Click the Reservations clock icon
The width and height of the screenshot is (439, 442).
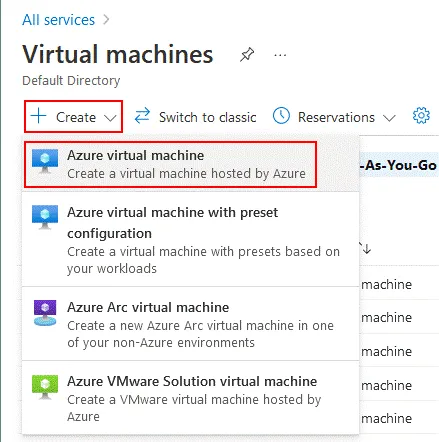coord(281,116)
